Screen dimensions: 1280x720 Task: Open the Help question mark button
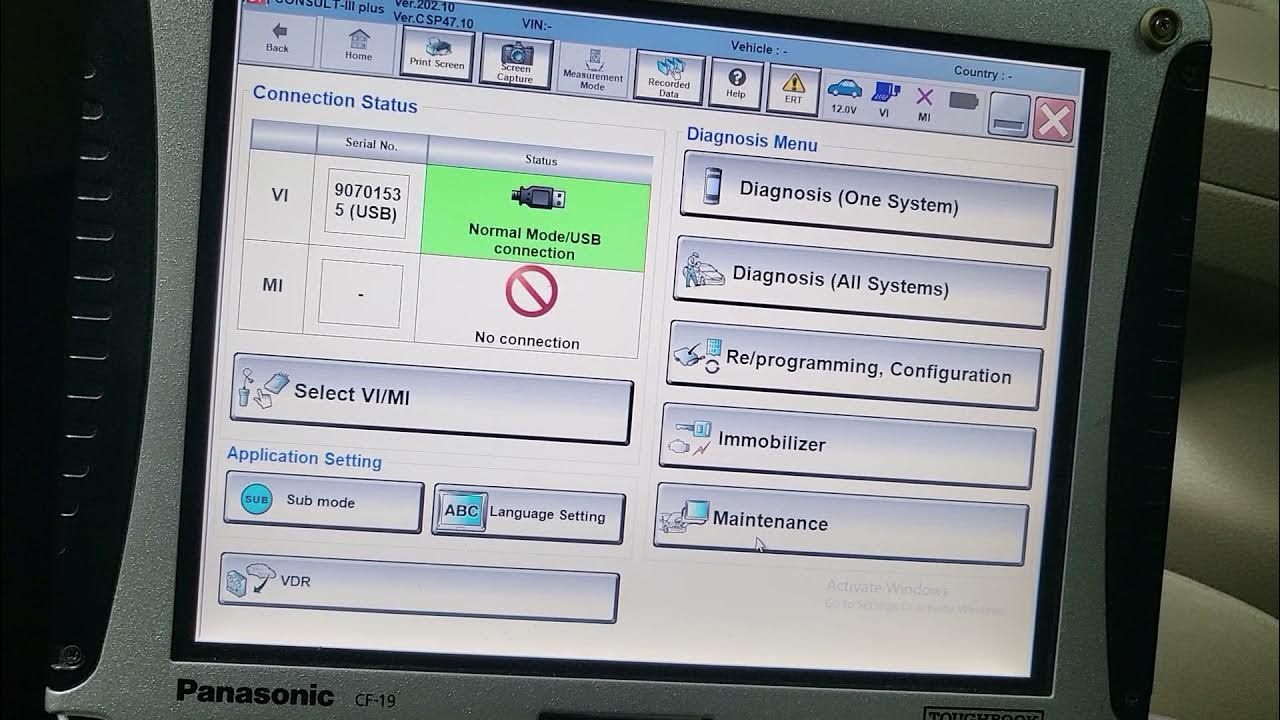(736, 84)
